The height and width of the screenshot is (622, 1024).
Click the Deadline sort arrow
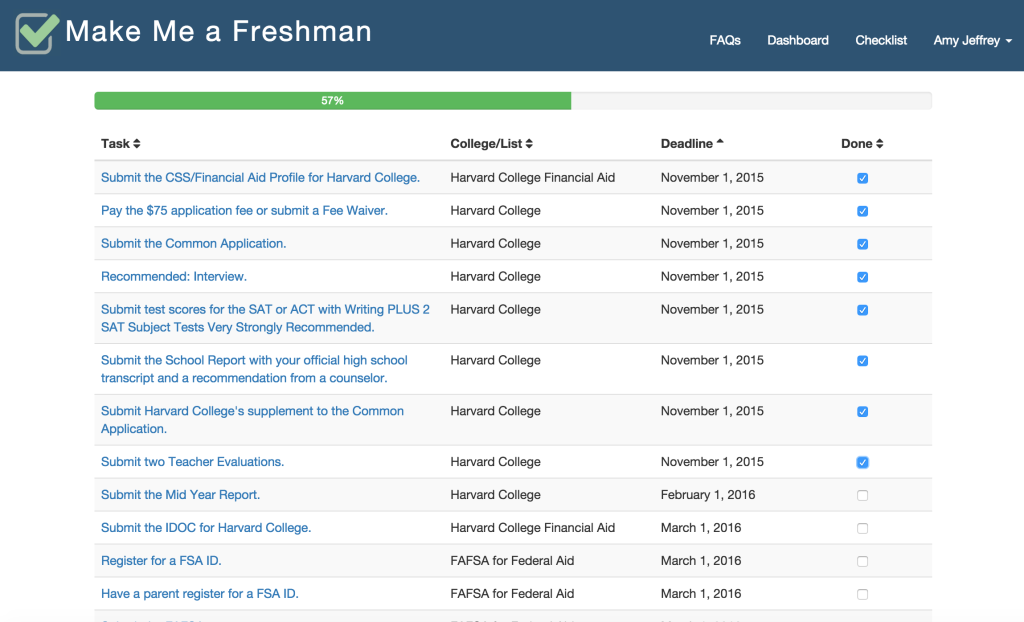coord(719,140)
